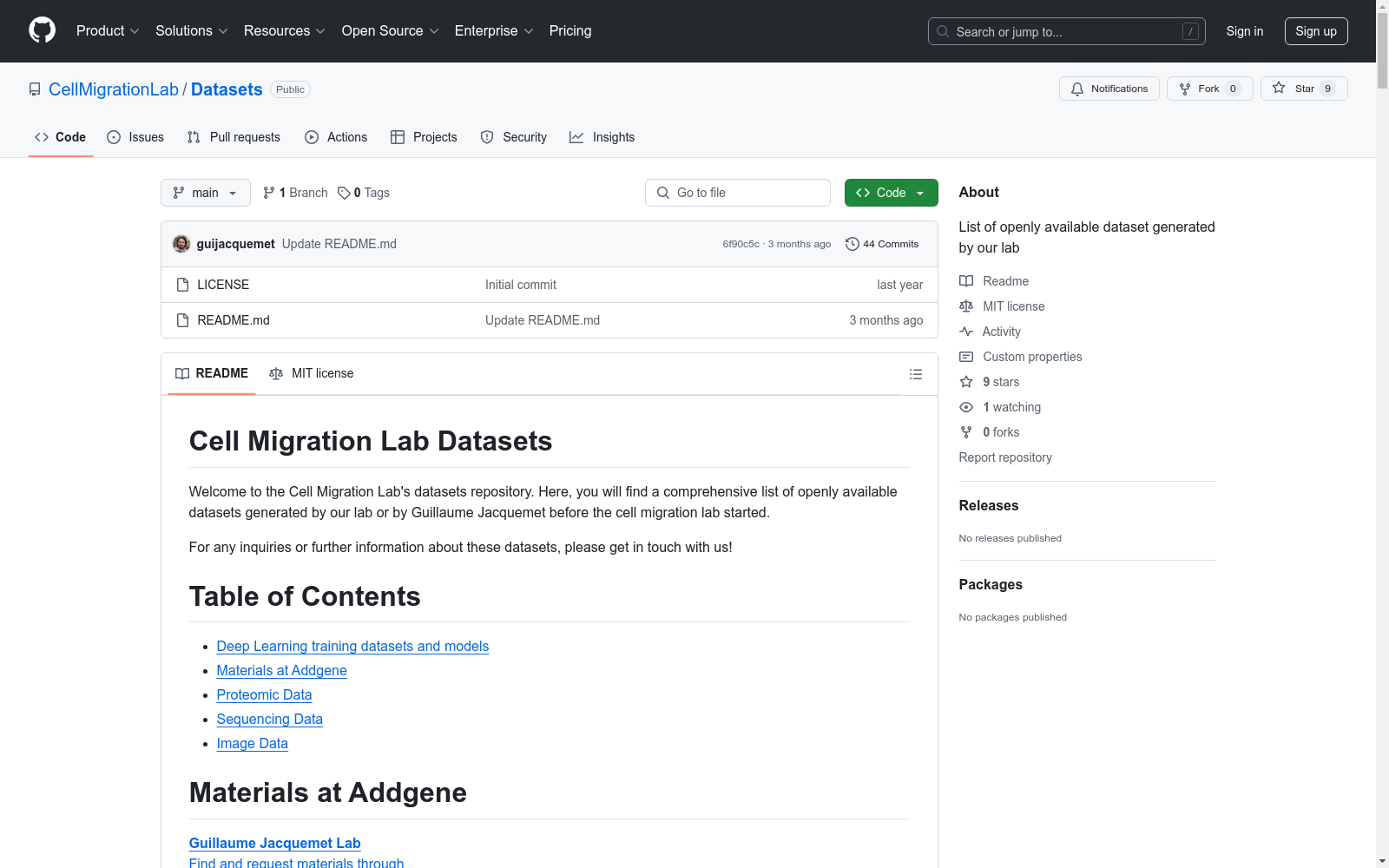Open the main branch selector dropdown
Image resolution: width=1389 pixels, height=868 pixels.
tap(206, 193)
